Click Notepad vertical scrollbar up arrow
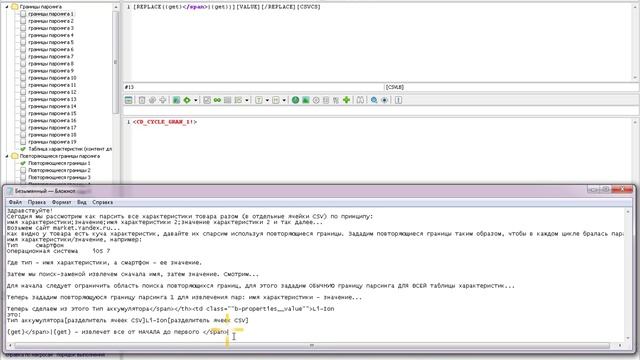Image resolution: width=640 pixels, height=360 pixels. pos(628,211)
